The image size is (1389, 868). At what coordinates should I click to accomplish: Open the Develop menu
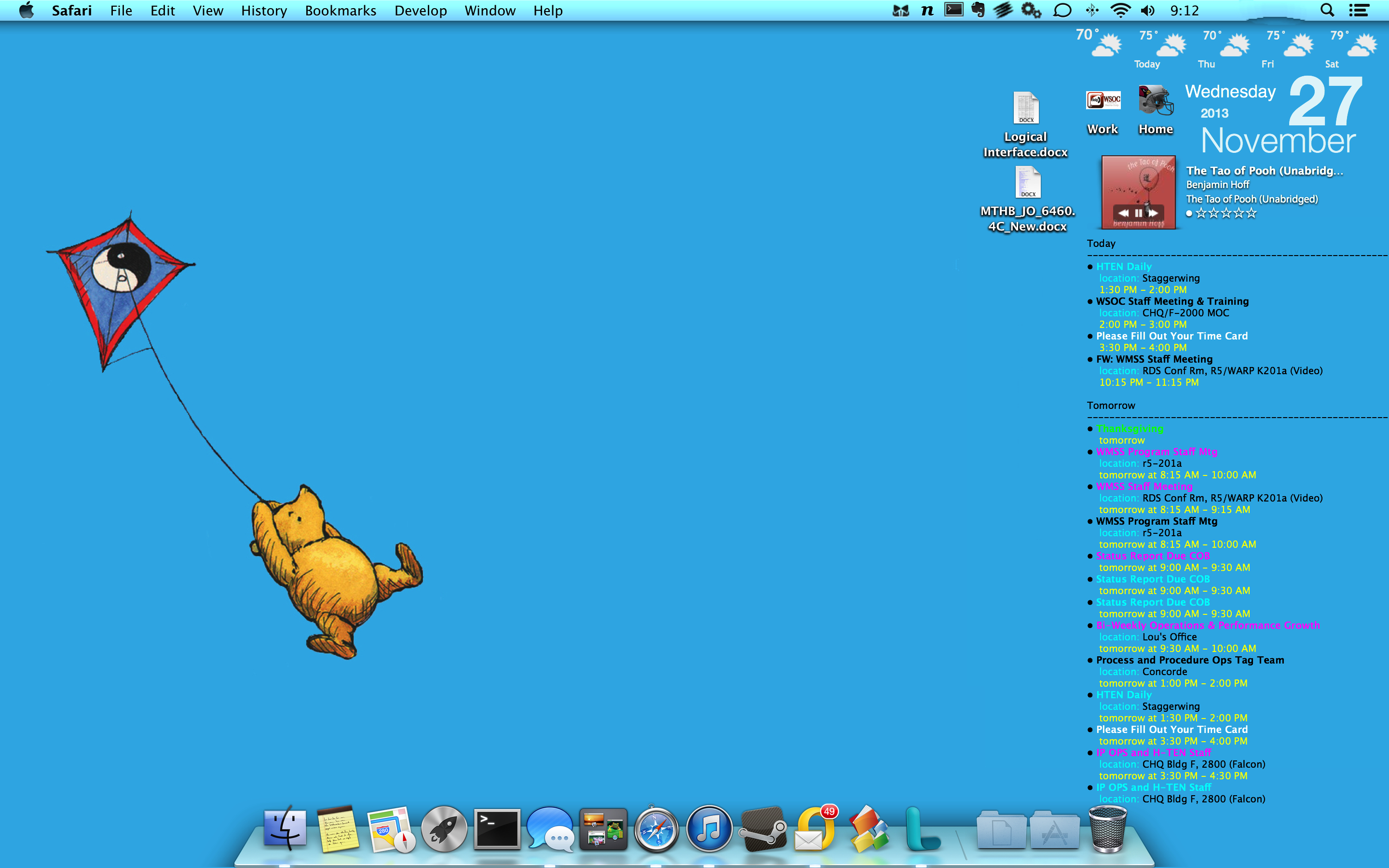tap(420, 10)
